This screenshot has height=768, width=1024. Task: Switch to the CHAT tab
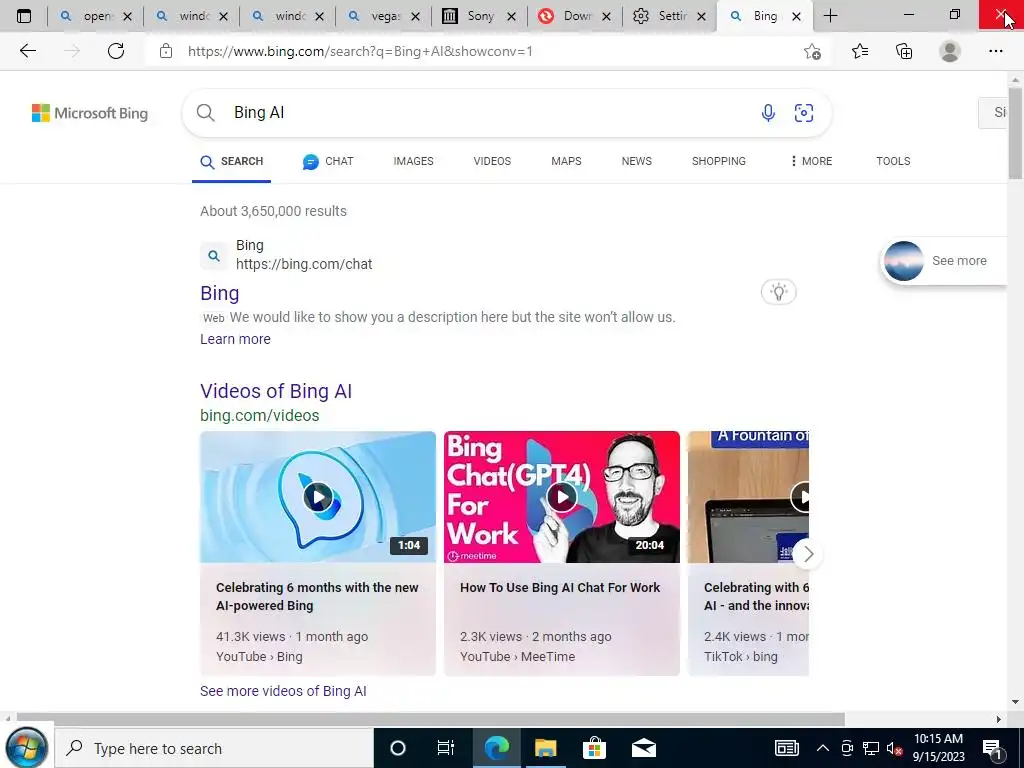pyautogui.click(x=328, y=161)
